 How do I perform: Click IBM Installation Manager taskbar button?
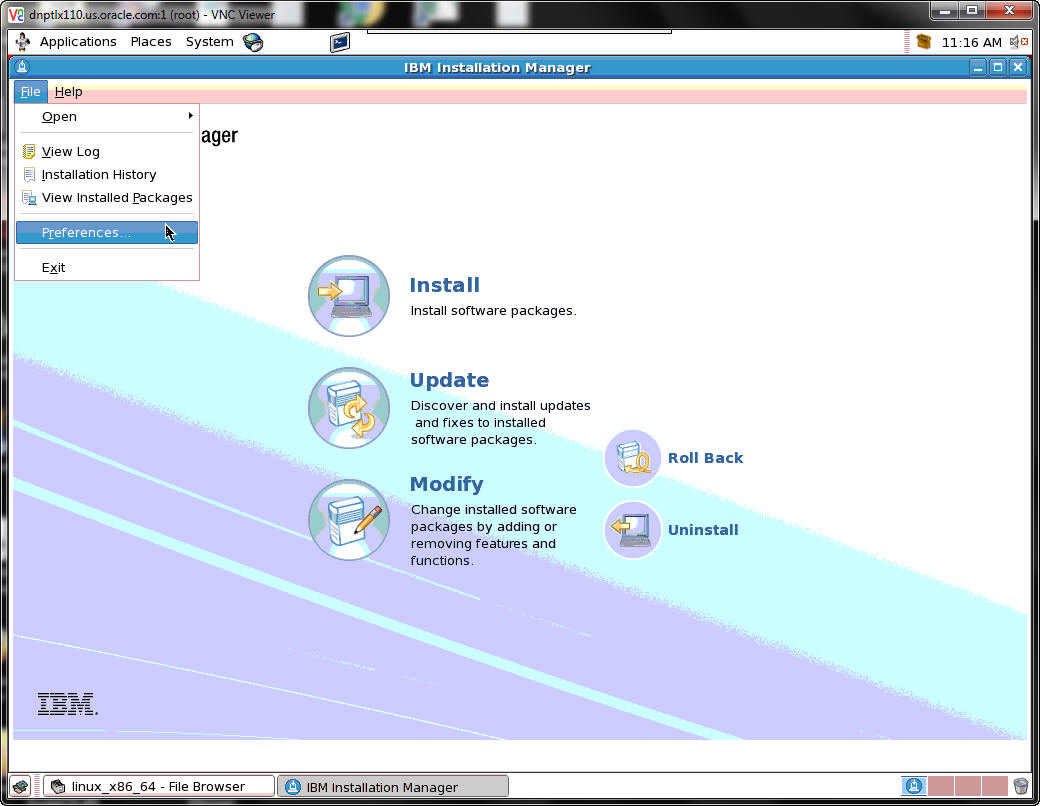(393, 787)
